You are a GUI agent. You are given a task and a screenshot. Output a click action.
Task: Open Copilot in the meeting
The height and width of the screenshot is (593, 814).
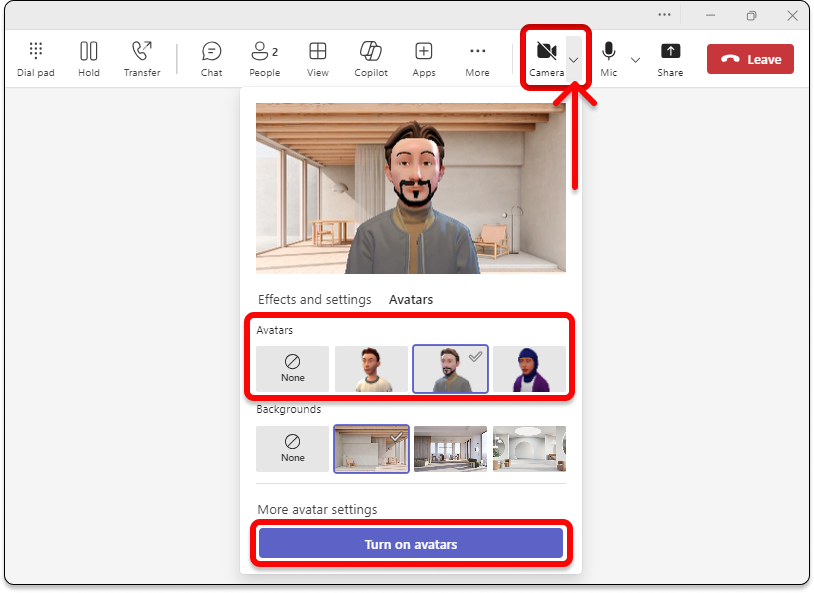coord(371,59)
